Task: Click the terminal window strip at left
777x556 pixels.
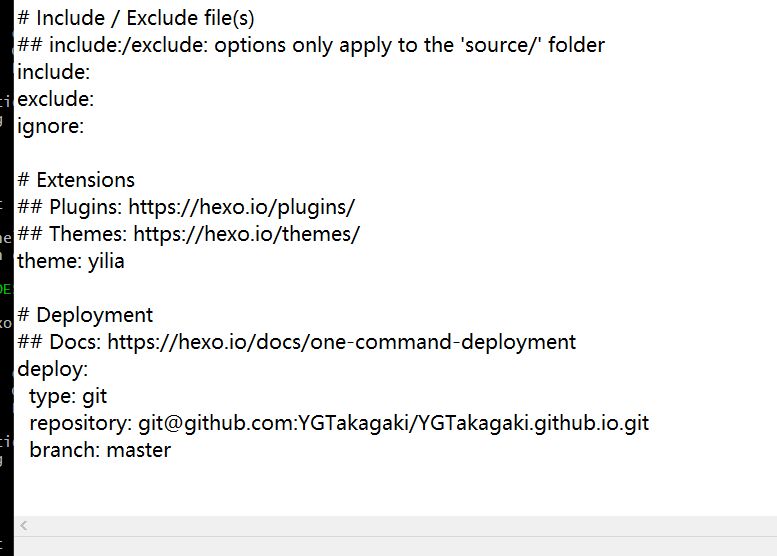Action: pos(6,278)
